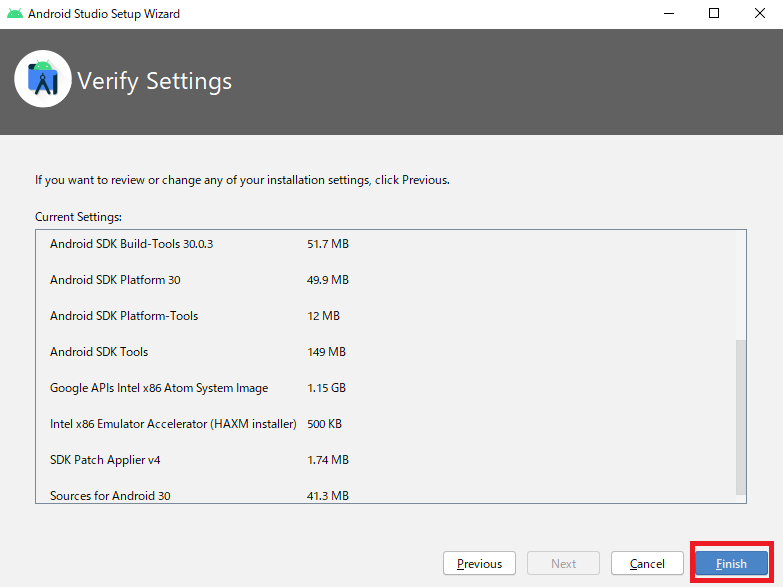
Task: Click the 1.15 GB size value
Action: (x=326, y=388)
